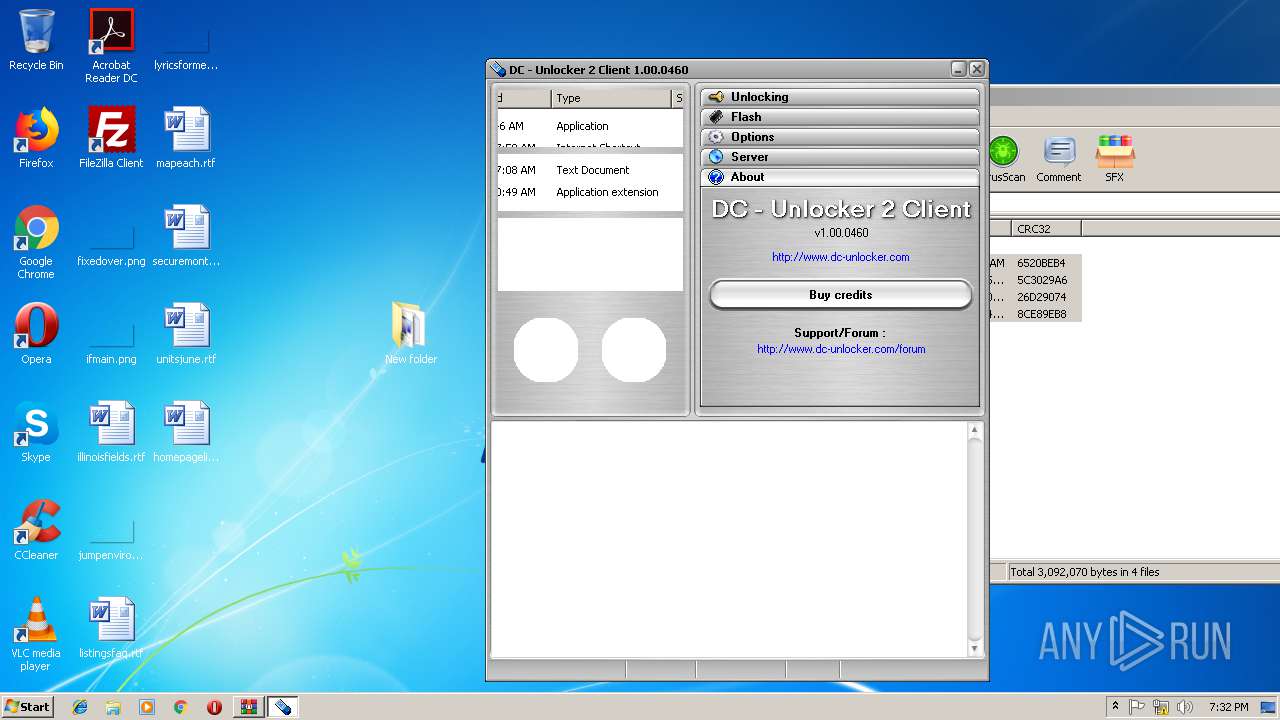Image resolution: width=1280 pixels, height=720 pixels.
Task: Click the Type column header
Action: click(x=611, y=98)
